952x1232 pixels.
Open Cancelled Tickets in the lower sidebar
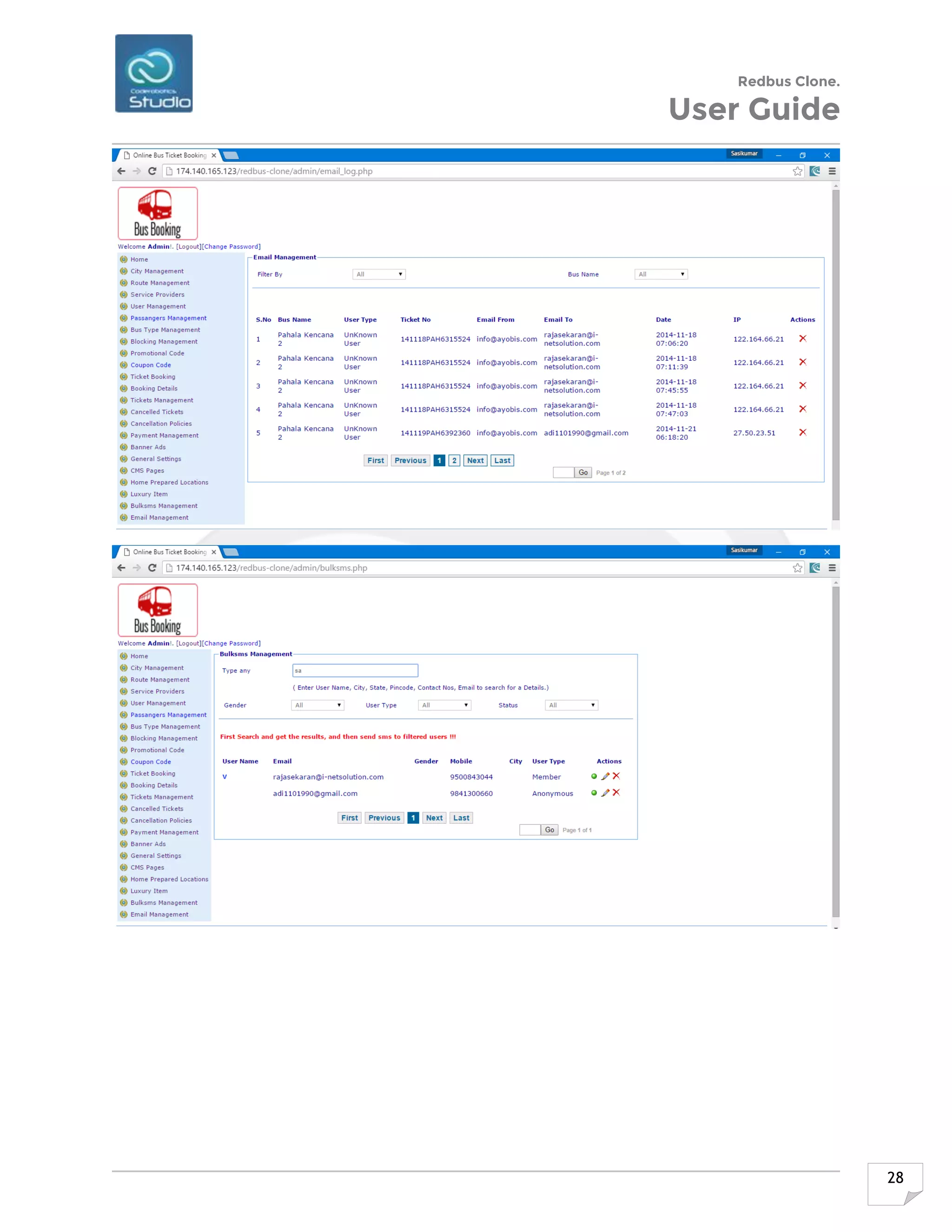(157, 809)
